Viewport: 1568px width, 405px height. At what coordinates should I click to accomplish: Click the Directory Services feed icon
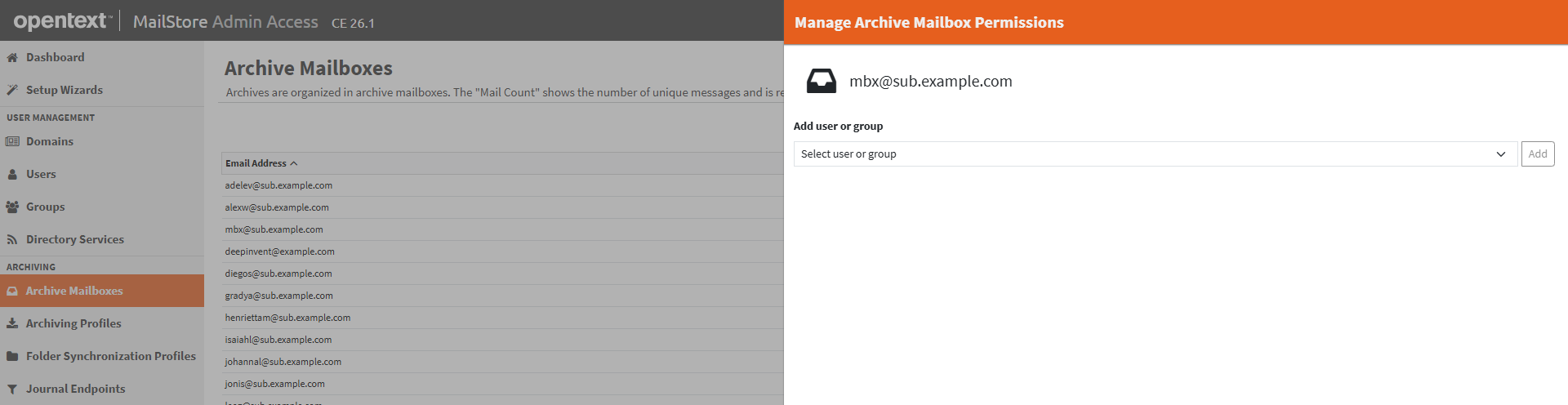(12, 239)
